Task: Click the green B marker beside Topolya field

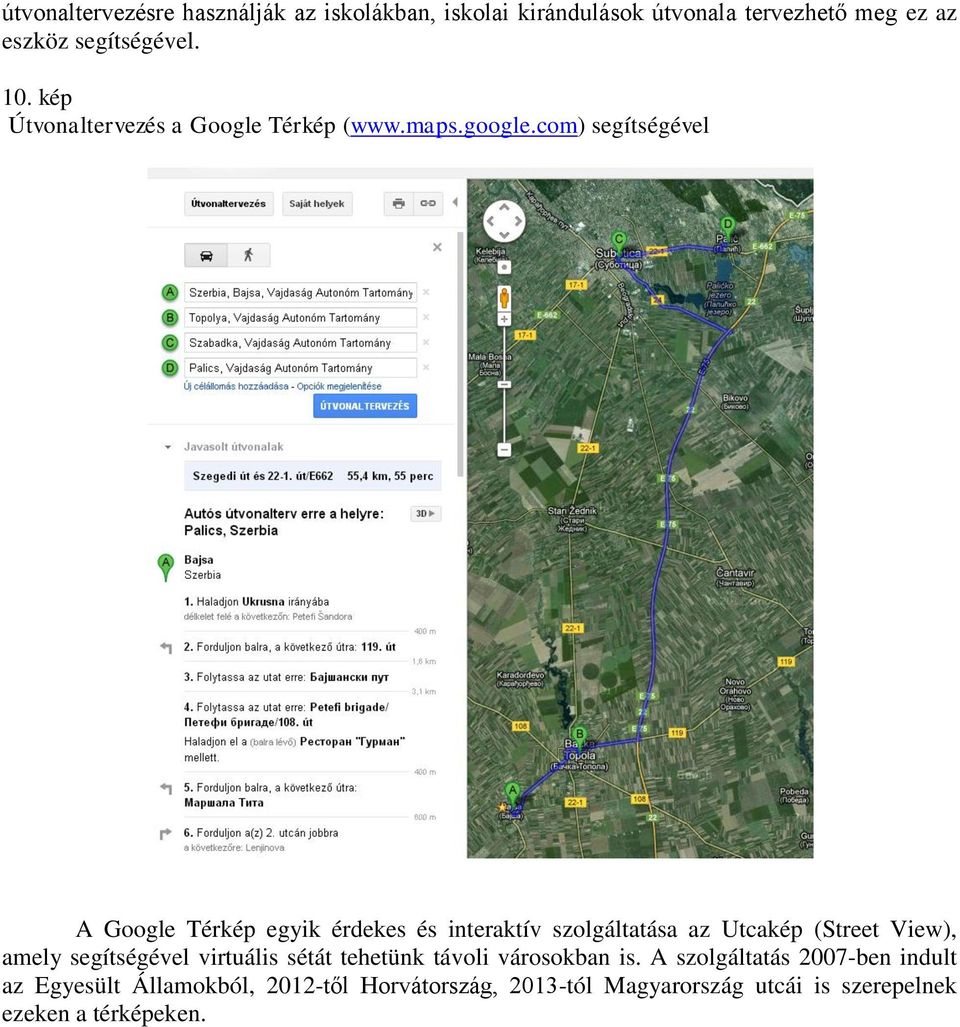Action: pyautogui.click(x=170, y=318)
